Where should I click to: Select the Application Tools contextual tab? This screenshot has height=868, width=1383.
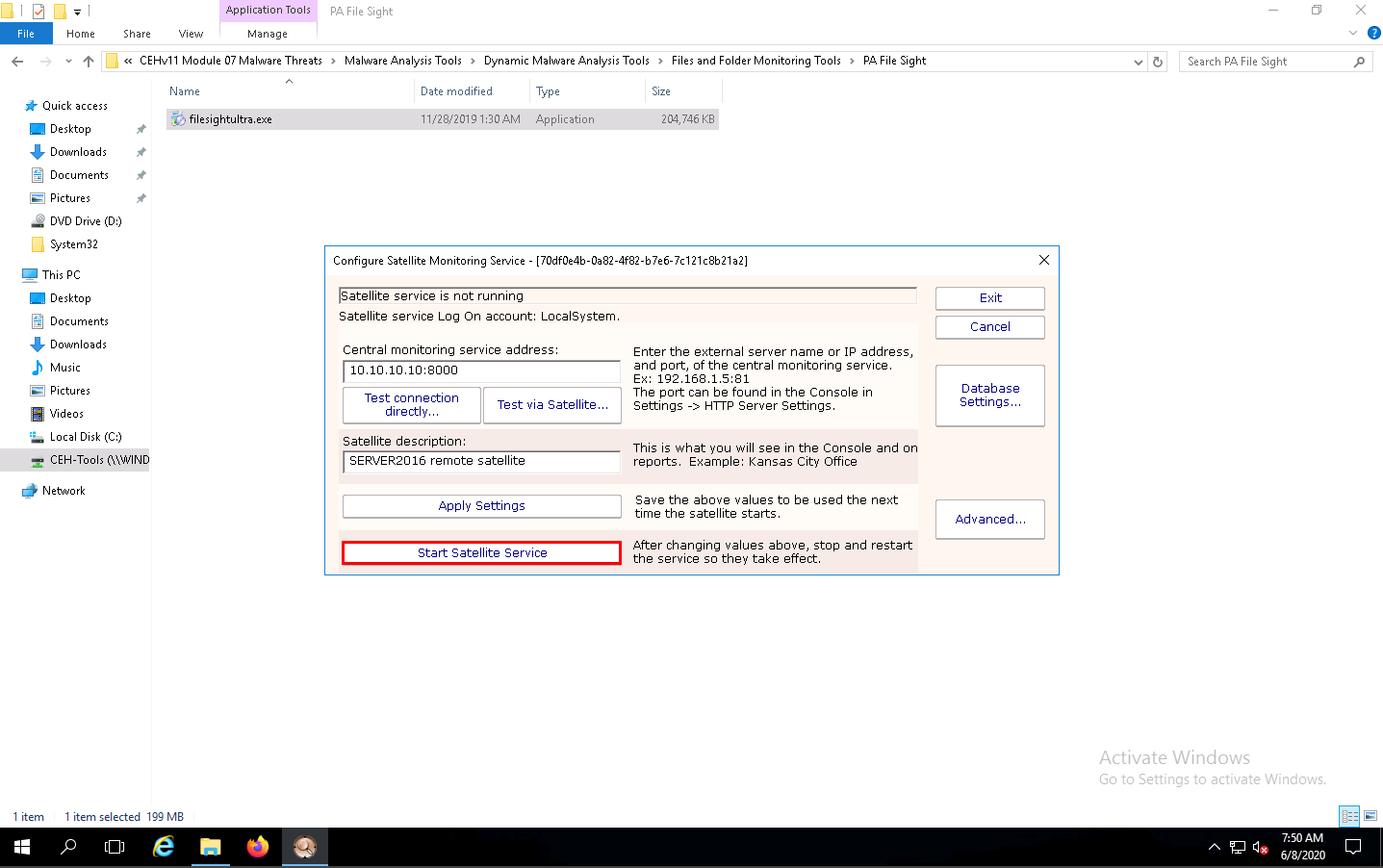(269, 11)
